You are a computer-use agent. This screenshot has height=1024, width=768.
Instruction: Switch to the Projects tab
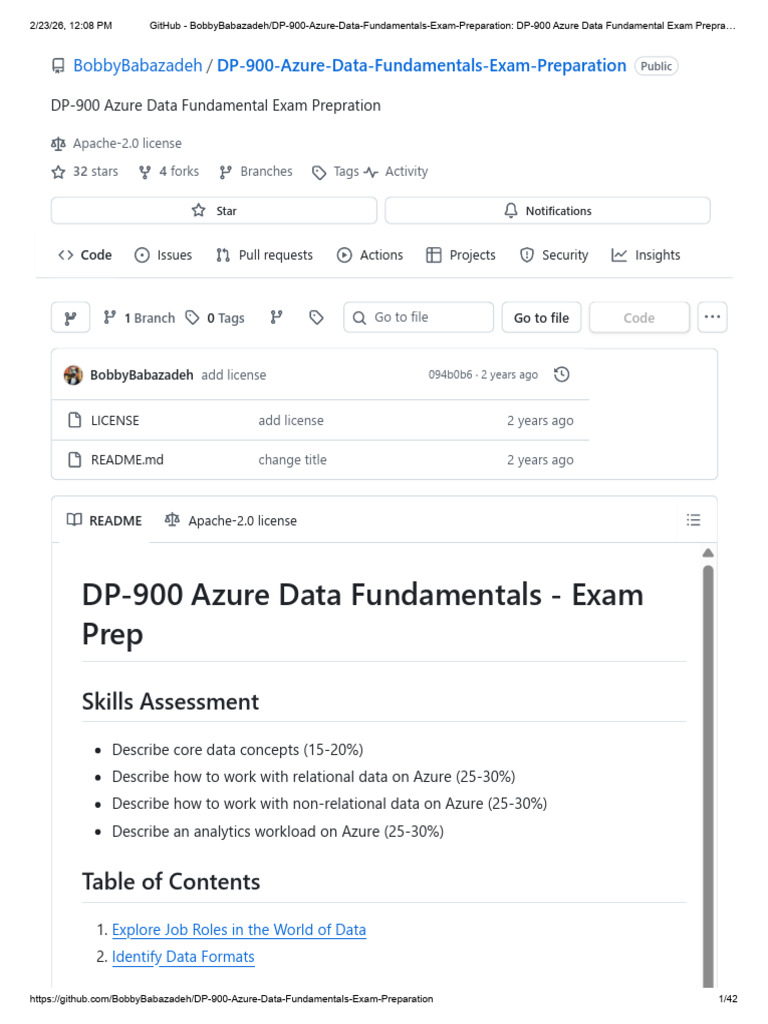(x=461, y=255)
